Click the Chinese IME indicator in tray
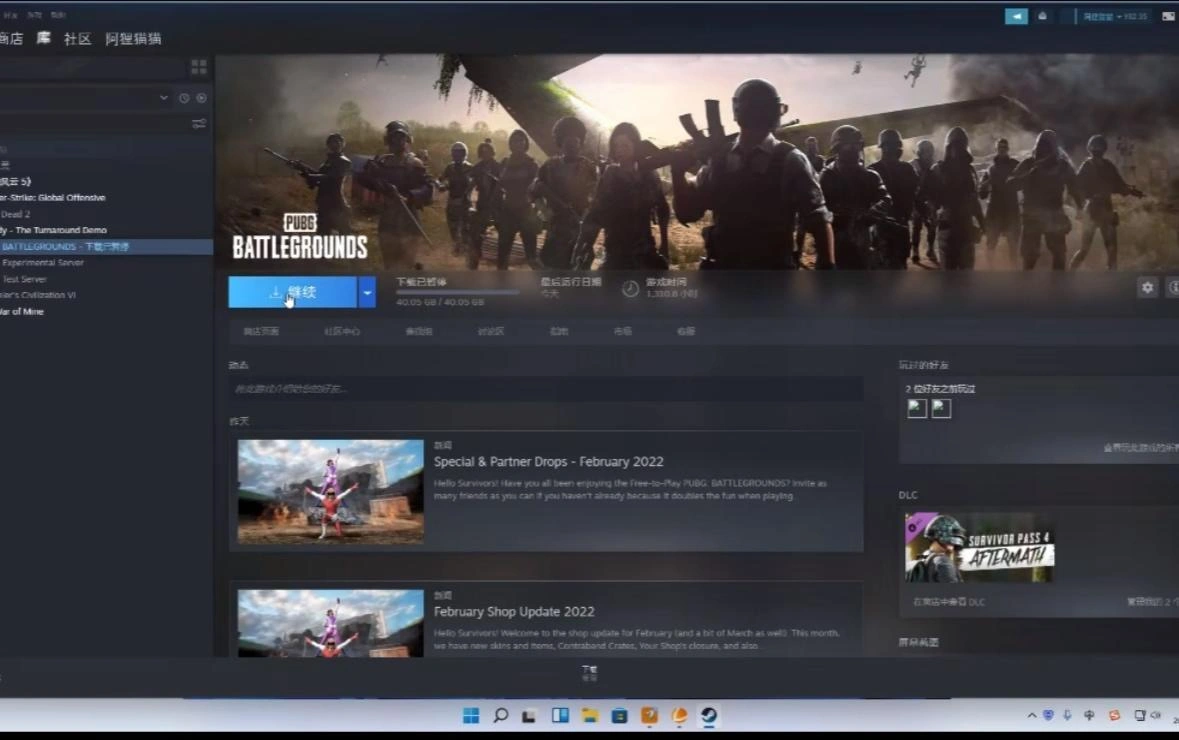This screenshot has height=740, width=1179. coord(1089,715)
